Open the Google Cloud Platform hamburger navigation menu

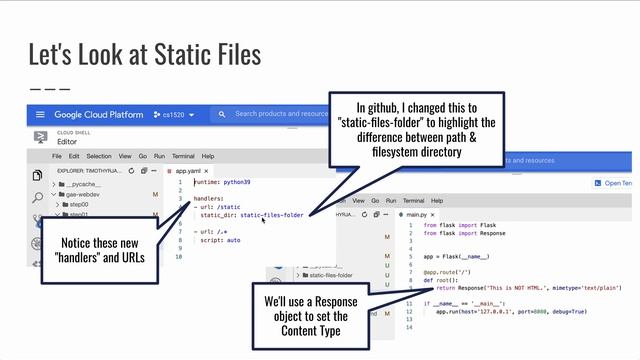[40, 115]
